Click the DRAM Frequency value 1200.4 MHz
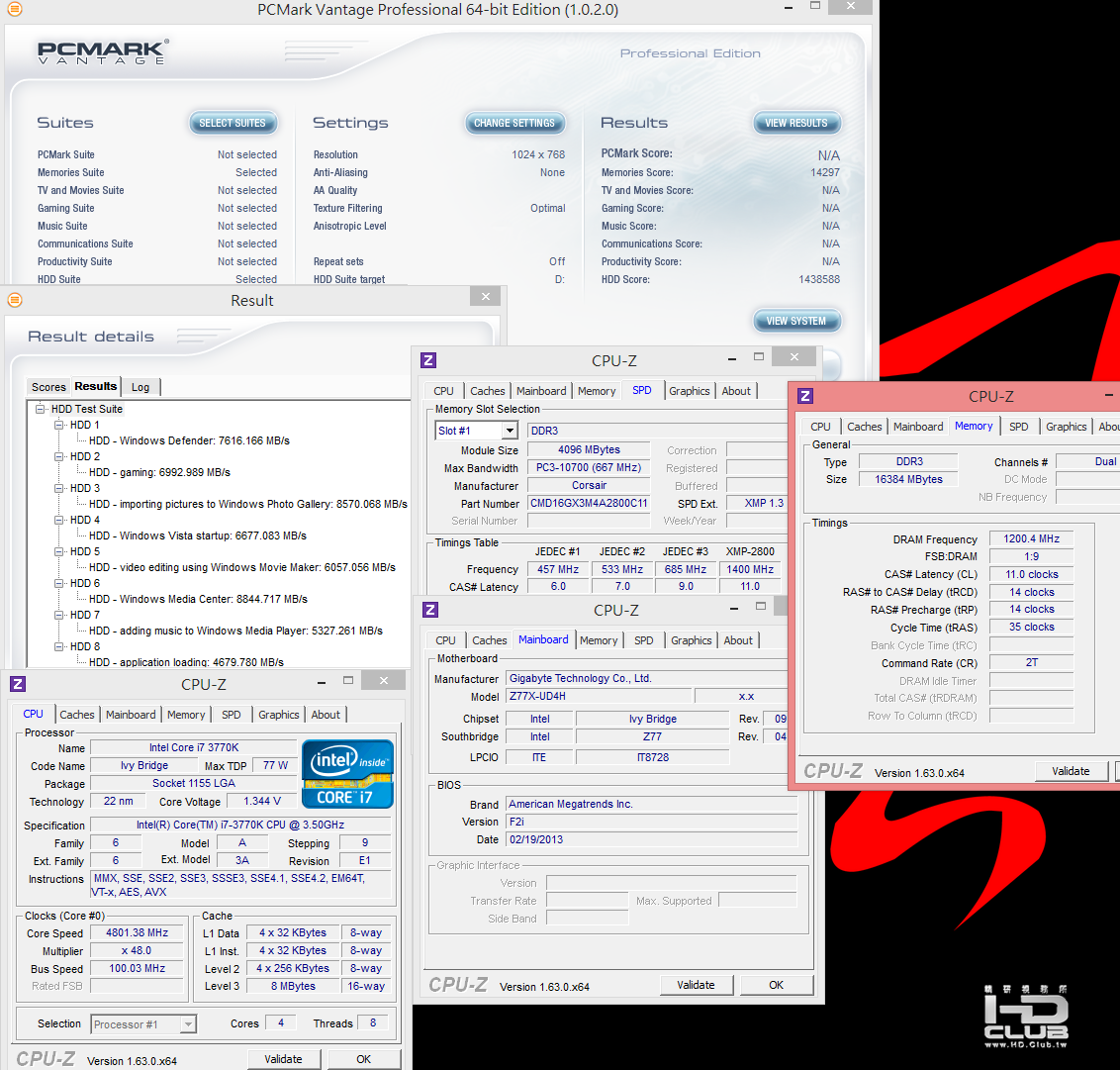 (x=1031, y=538)
